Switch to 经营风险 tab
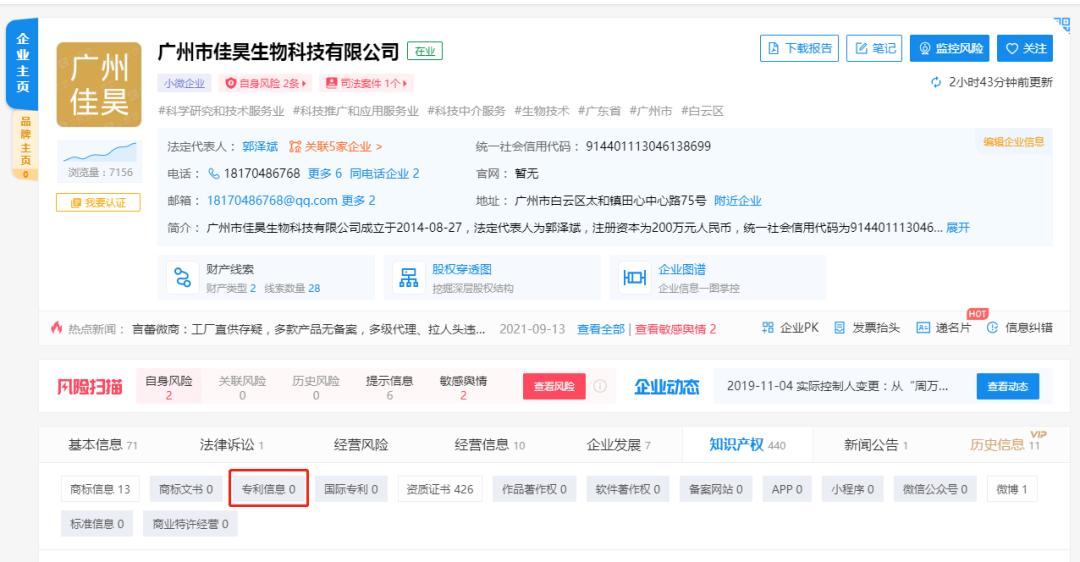 coord(361,445)
